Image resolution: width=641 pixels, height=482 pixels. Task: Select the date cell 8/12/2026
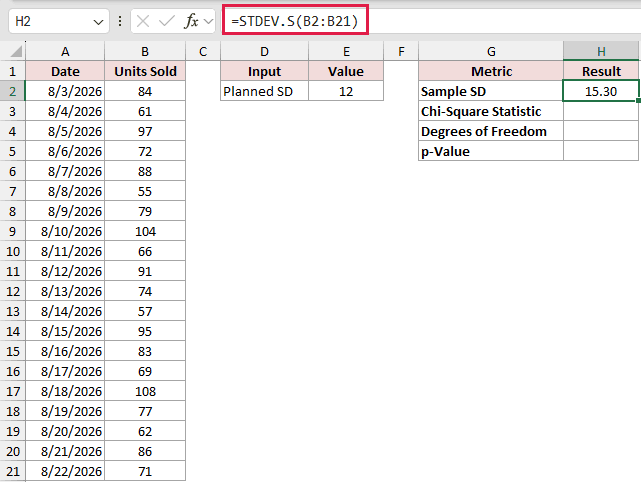click(65, 271)
